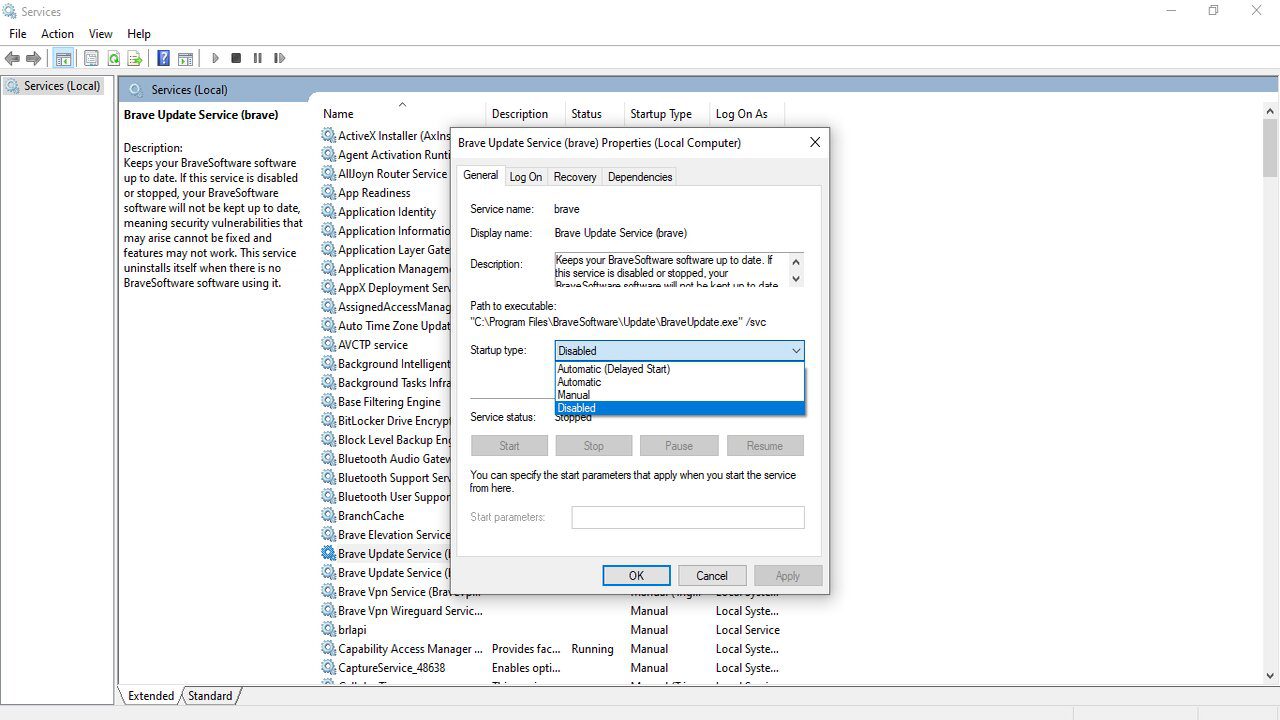Screen dimensions: 1280x720
Task: Sort services by the Name column header
Action: [401, 114]
